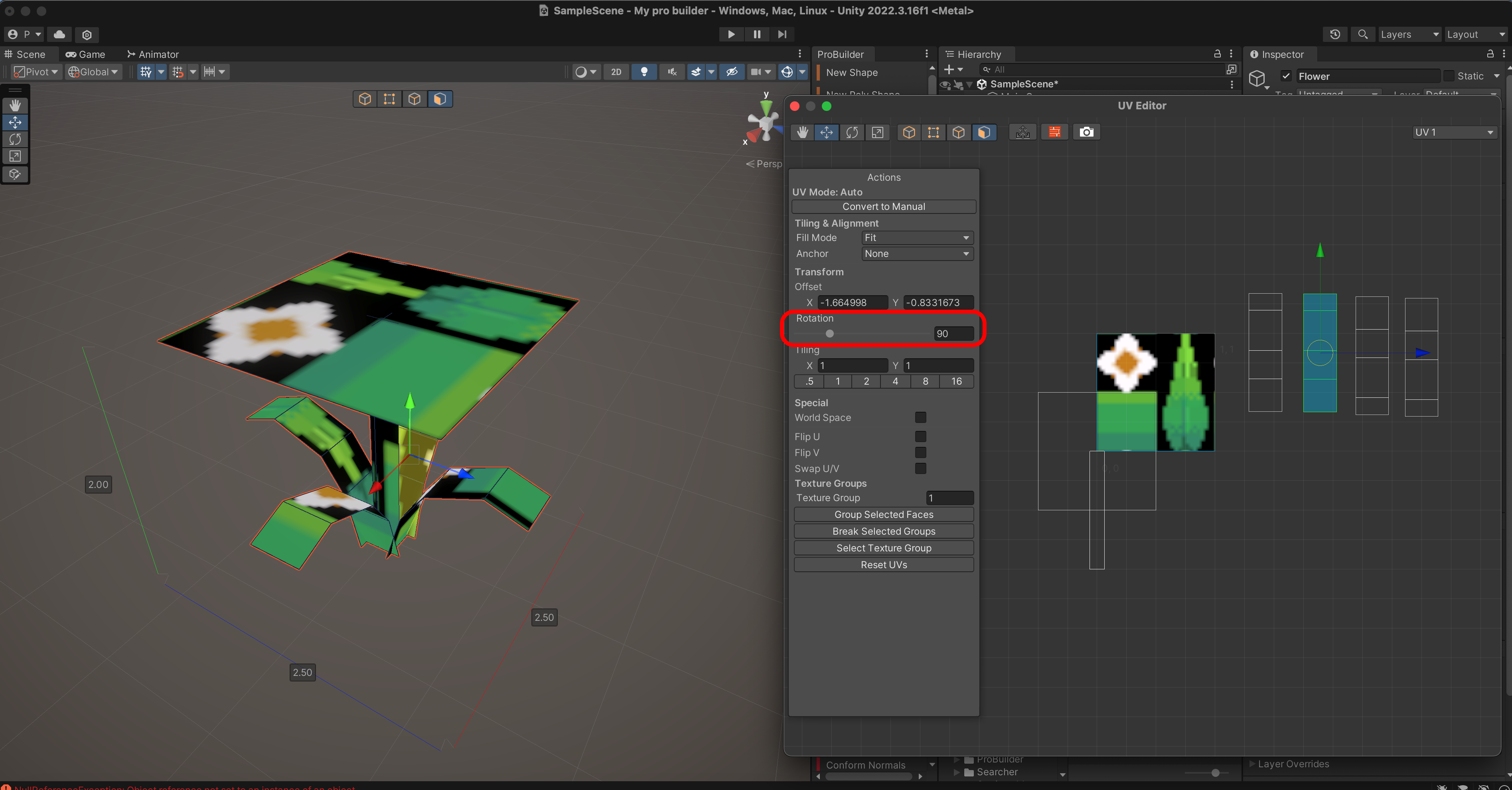This screenshot has height=790, width=1512.
Task: Switch to the Animator tab
Action: click(153, 54)
